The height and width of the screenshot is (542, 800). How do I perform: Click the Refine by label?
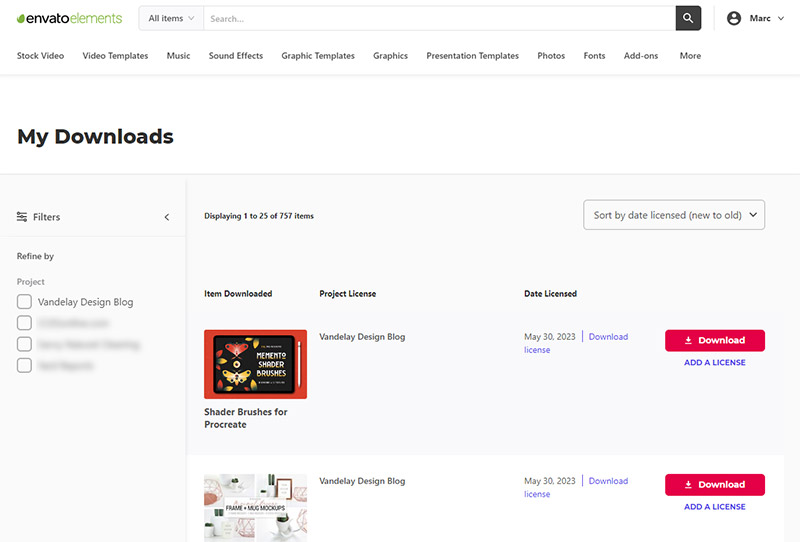[35, 256]
